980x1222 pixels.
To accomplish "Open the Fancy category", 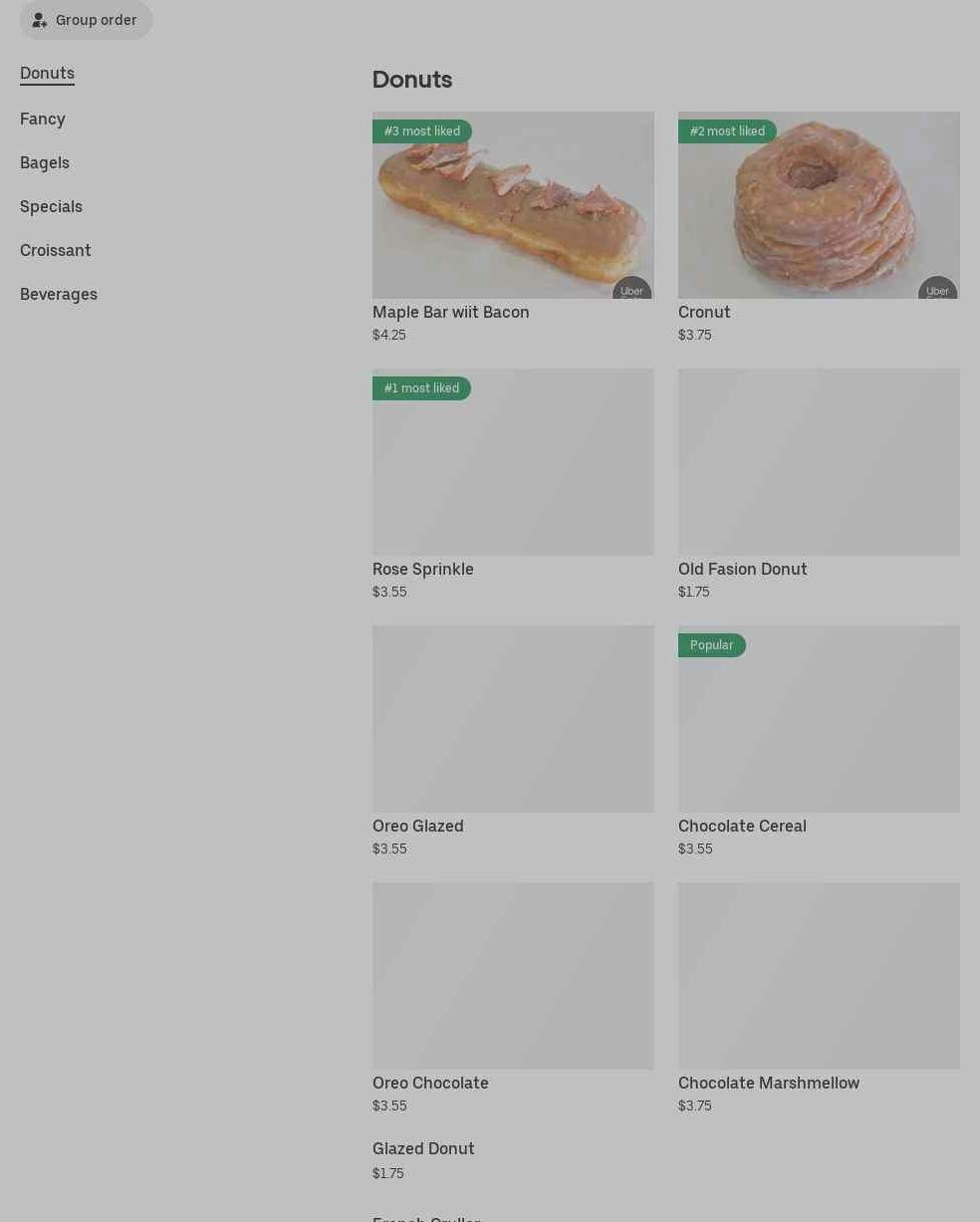I will tap(43, 119).
